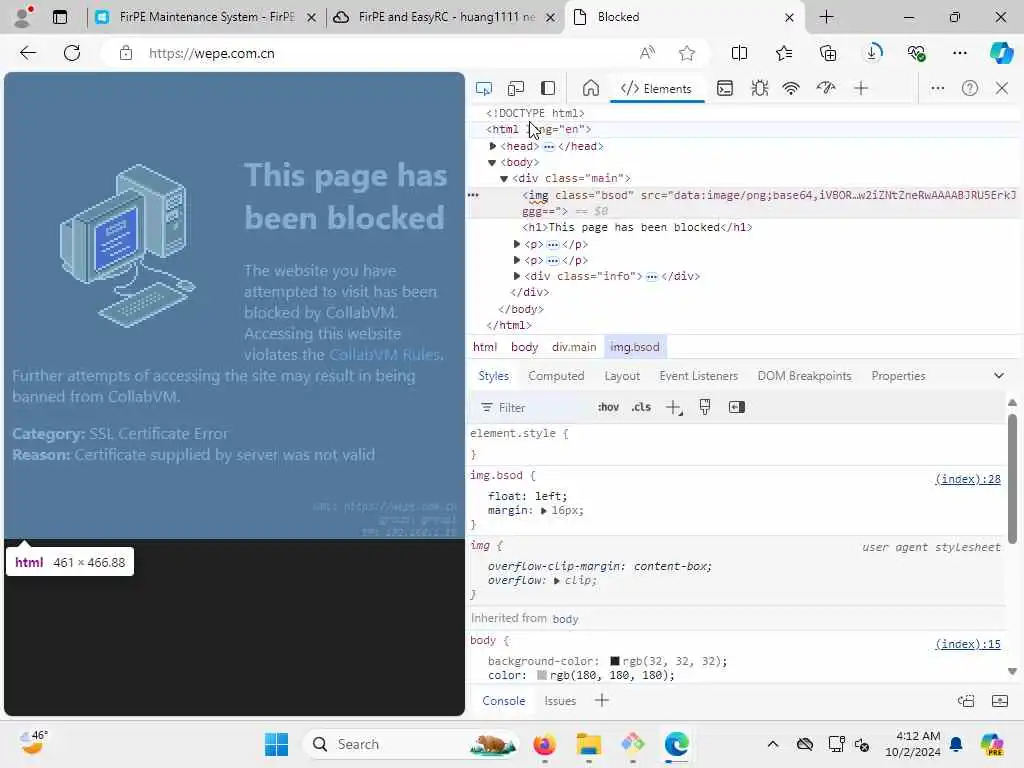This screenshot has width=1024, height=768.
Task: Open the Network wifi icon tool
Action: [791, 88]
